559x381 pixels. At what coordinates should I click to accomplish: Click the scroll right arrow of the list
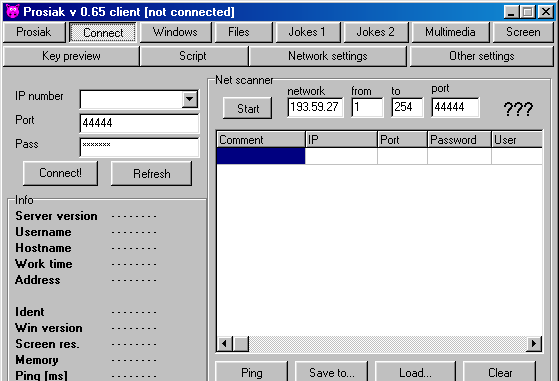point(534,344)
